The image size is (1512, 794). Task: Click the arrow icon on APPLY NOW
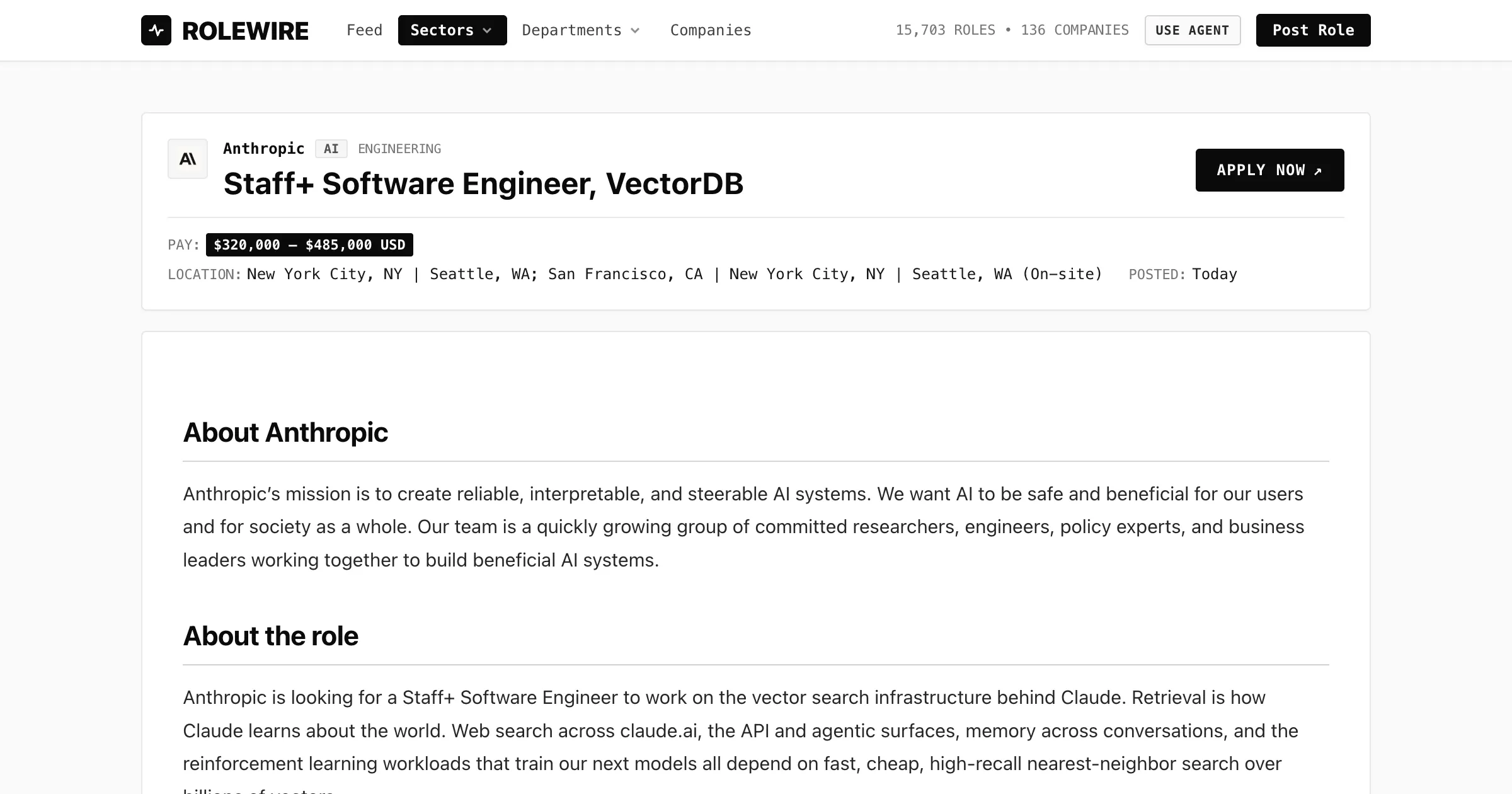coord(1318,171)
